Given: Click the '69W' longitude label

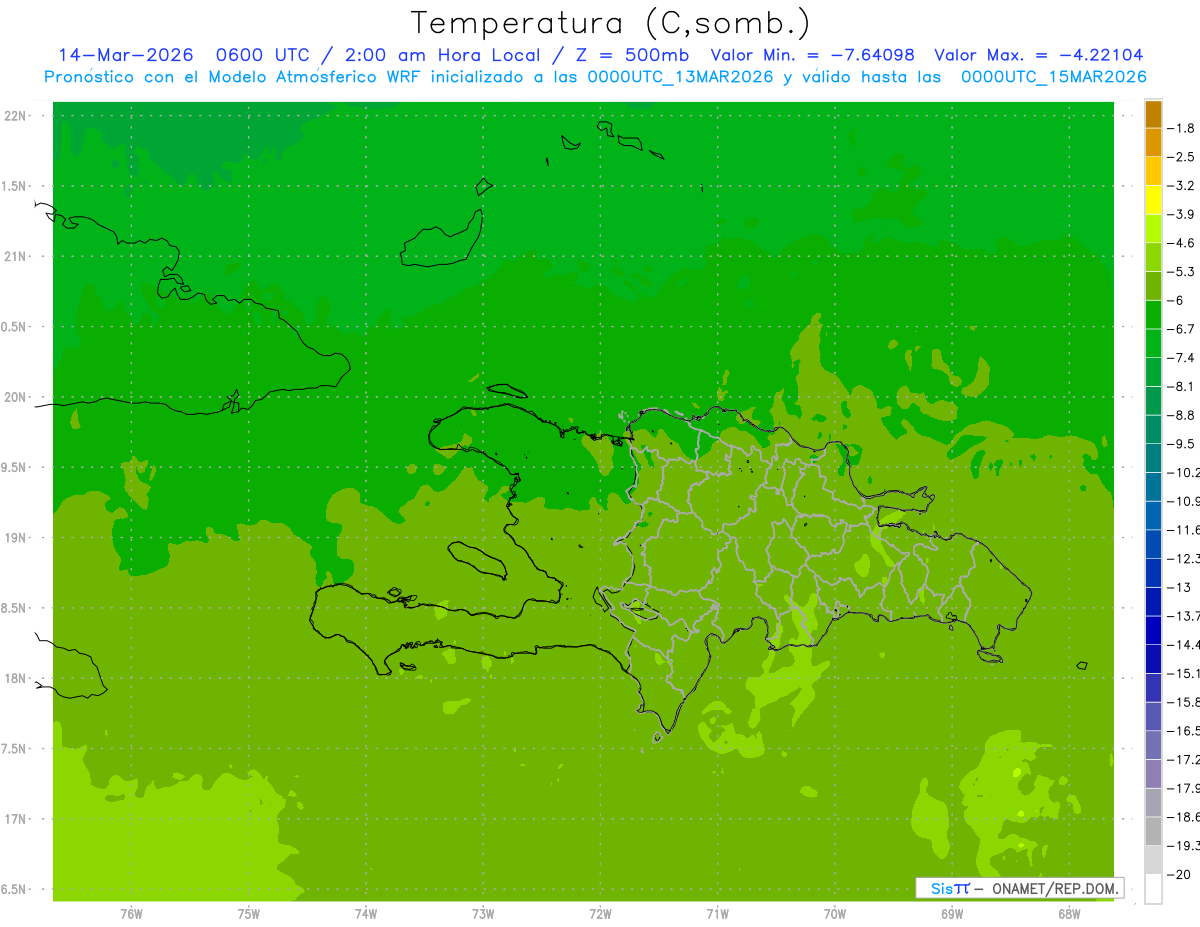Looking at the screenshot, I should 951,914.
